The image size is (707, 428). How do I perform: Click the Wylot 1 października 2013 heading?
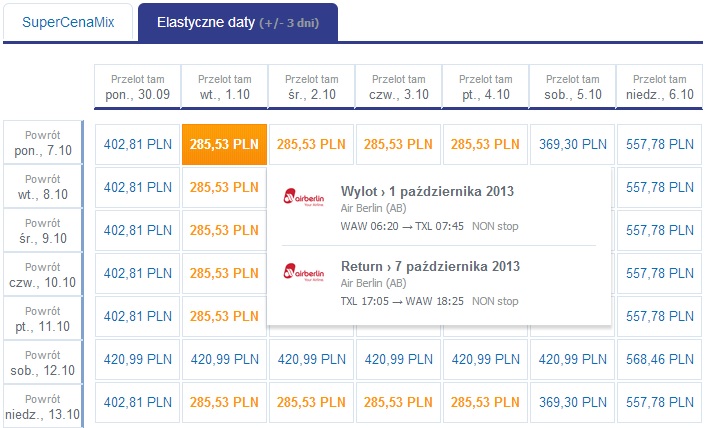coord(427,191)
